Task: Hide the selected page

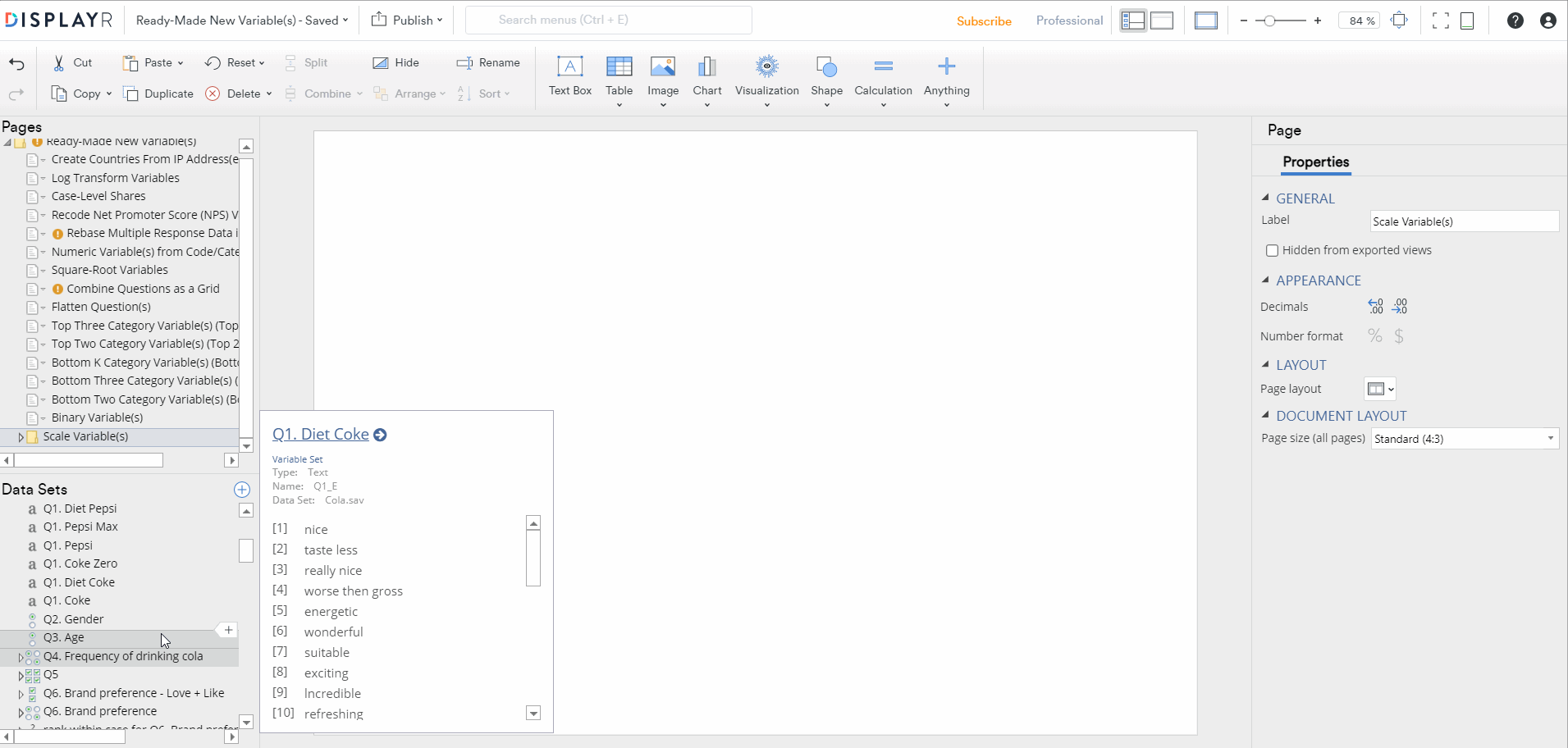Action: 395,62
